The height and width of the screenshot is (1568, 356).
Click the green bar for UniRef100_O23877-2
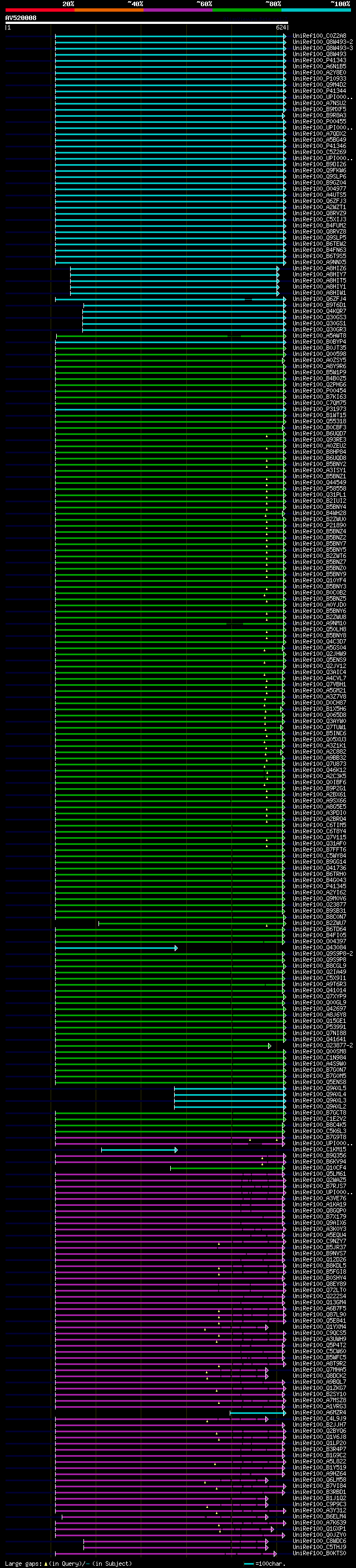click(163, 1046)
